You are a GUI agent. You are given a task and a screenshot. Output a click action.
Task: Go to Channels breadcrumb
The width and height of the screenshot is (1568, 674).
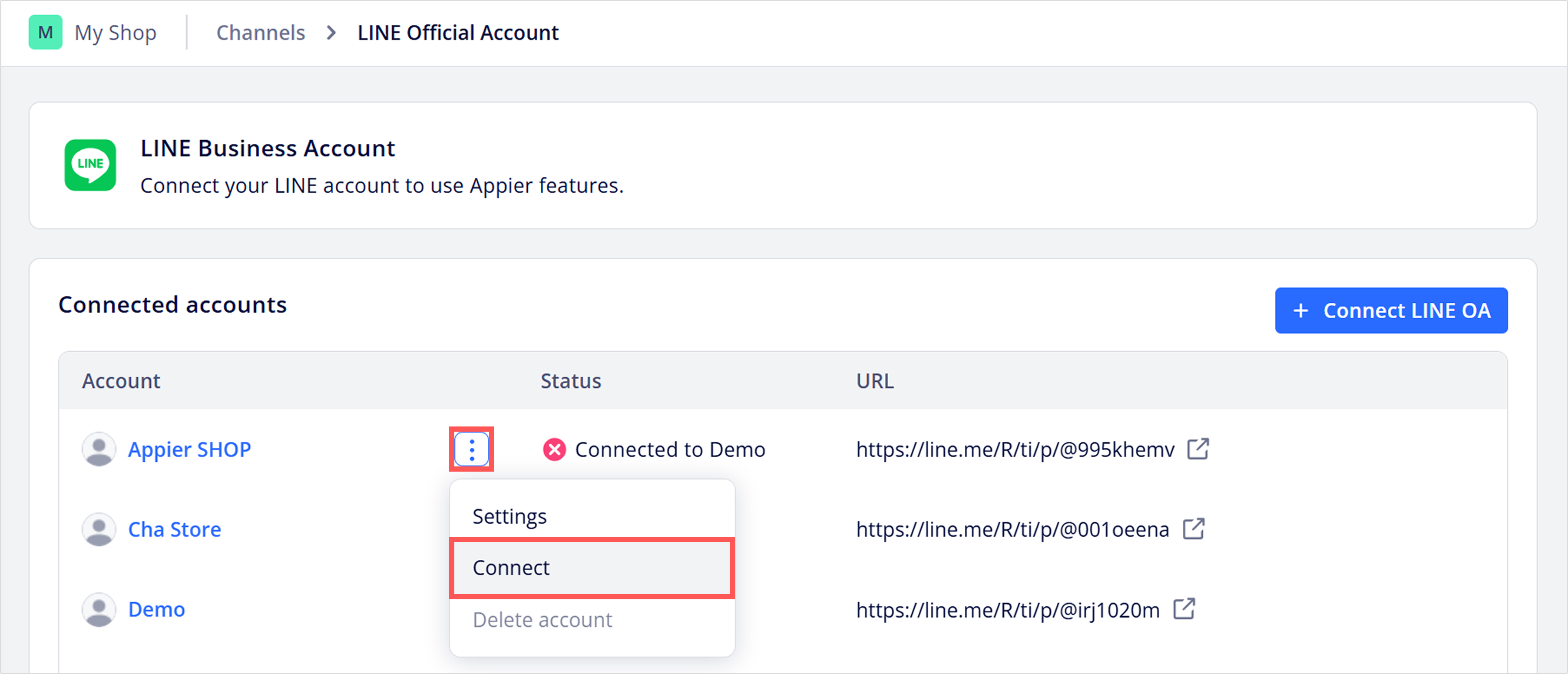click(261, 32)
